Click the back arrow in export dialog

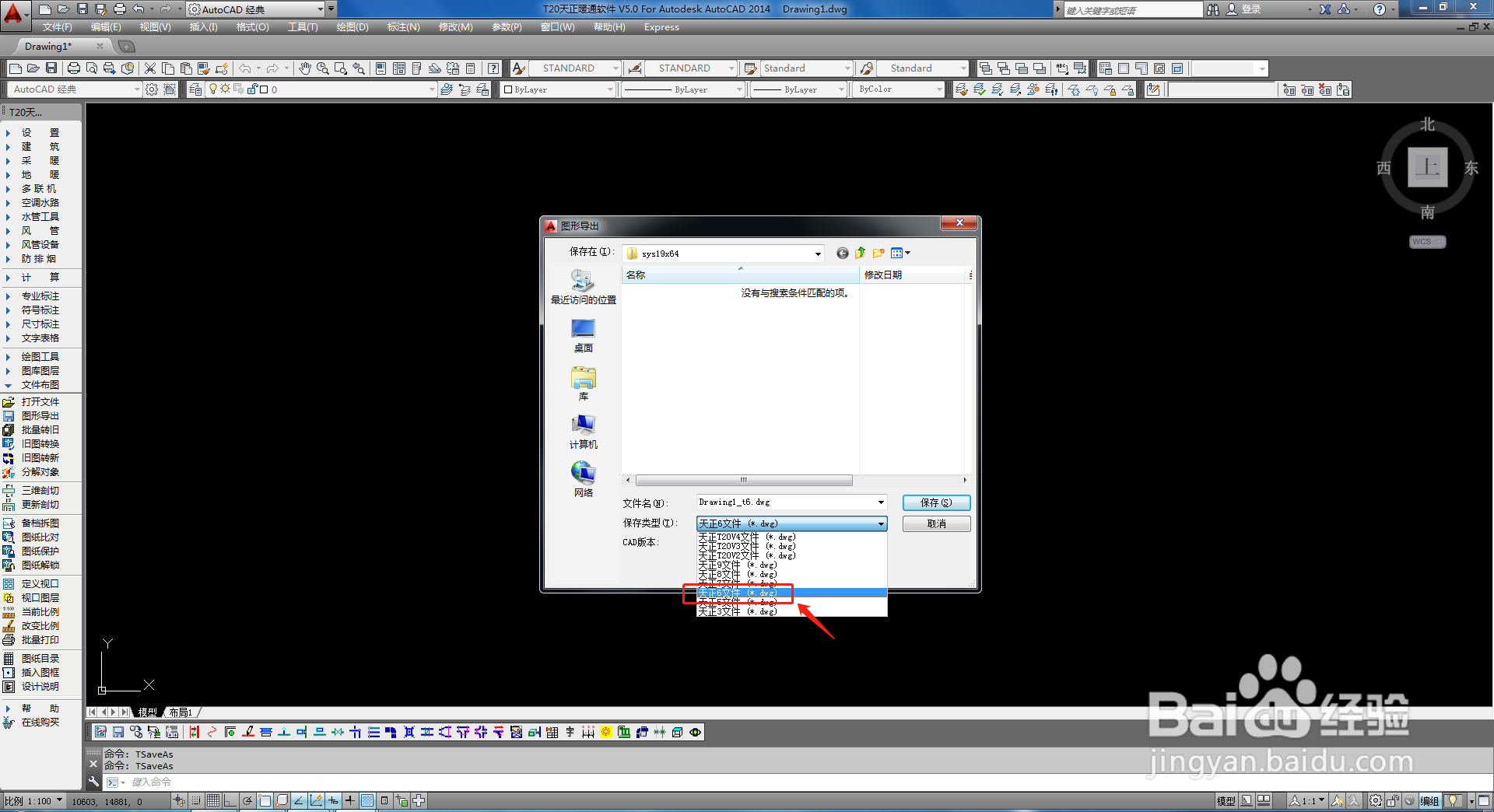(x=842, y=253)
